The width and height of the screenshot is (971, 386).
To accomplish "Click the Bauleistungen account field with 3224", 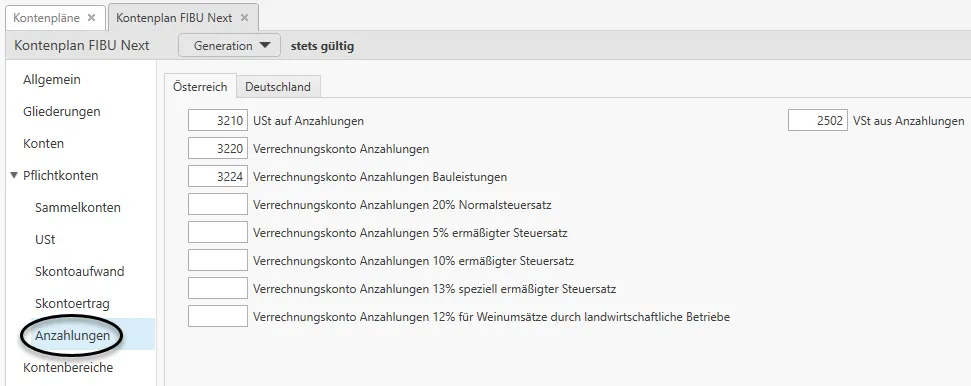I will click(x=218, y=177).
